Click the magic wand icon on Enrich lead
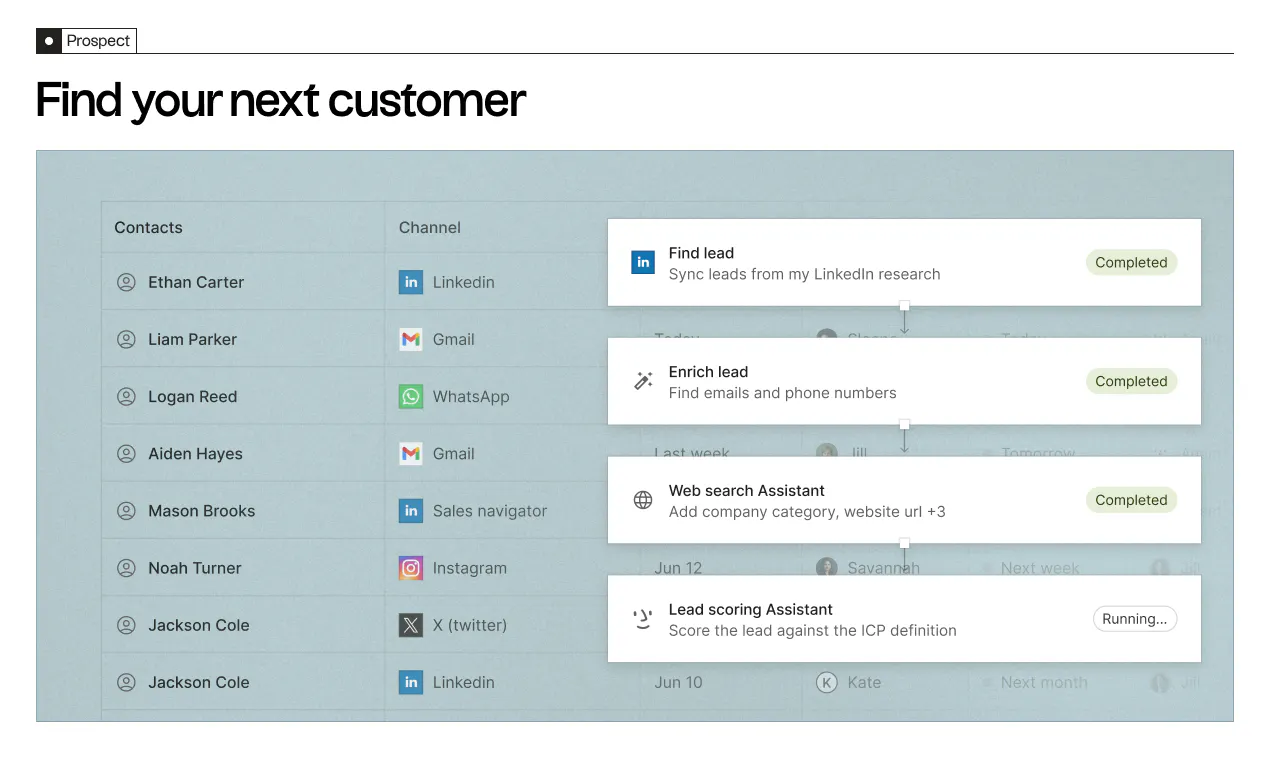Screen dimensions: 1270x760 pyautogui.click(x=643, y=381)
